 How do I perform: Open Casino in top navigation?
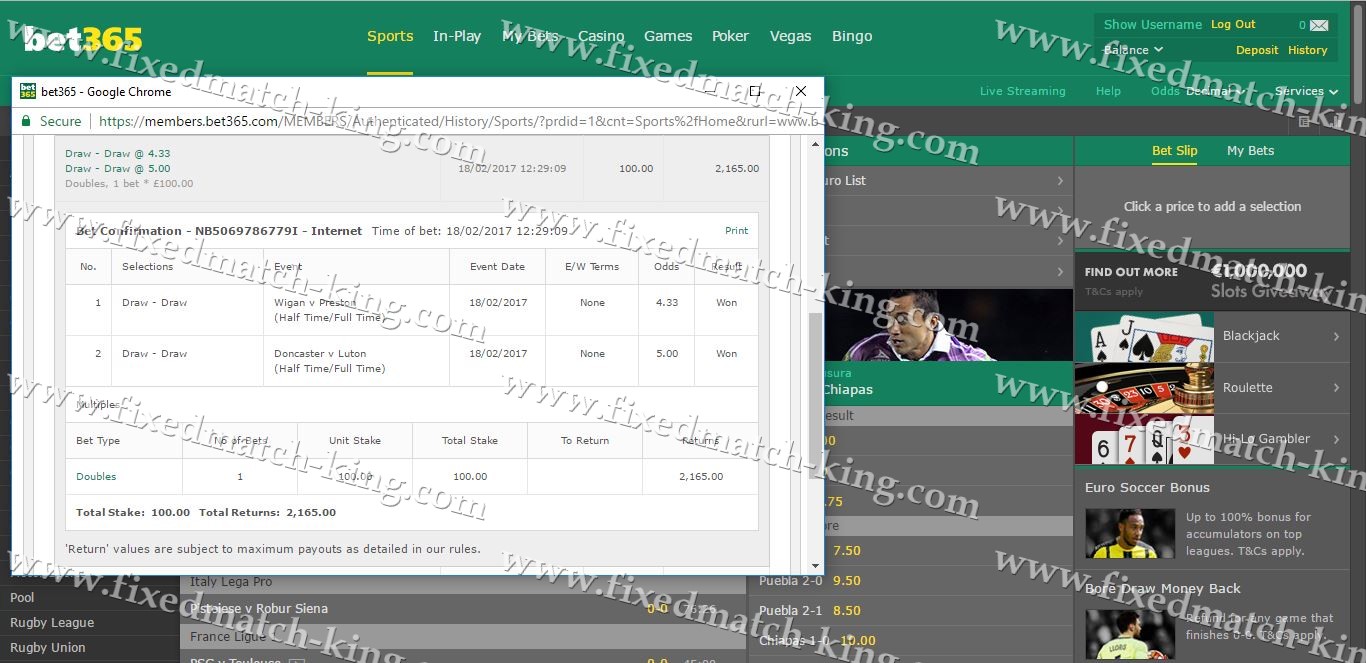601,36
